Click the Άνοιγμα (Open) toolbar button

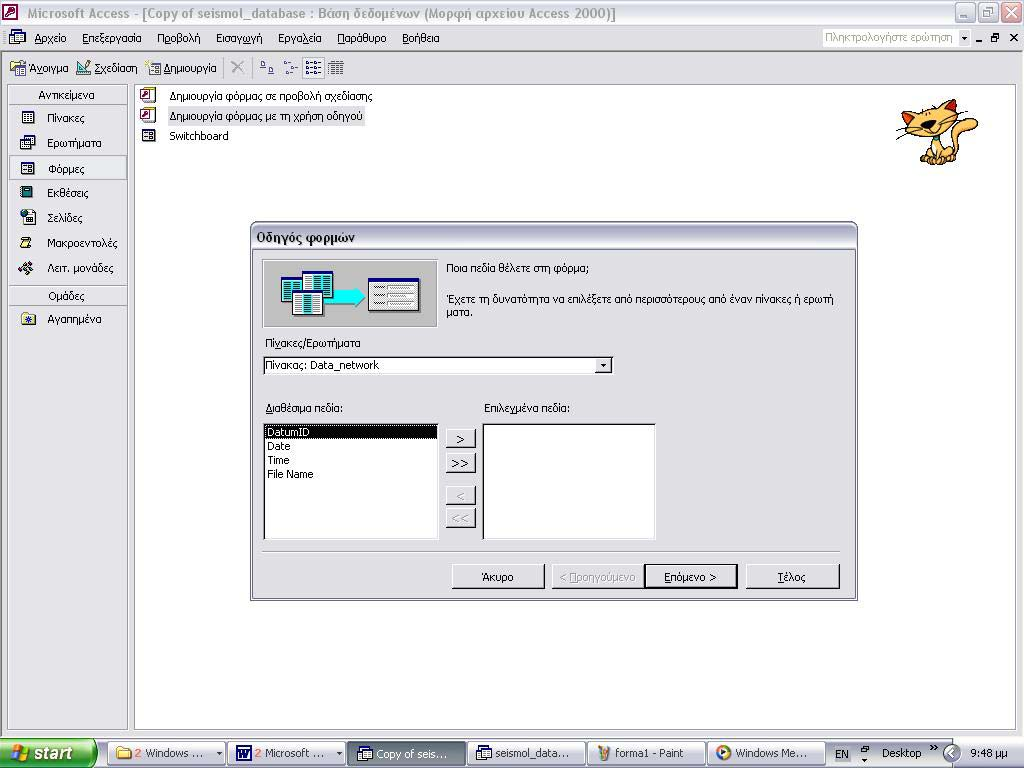(39, 68)
